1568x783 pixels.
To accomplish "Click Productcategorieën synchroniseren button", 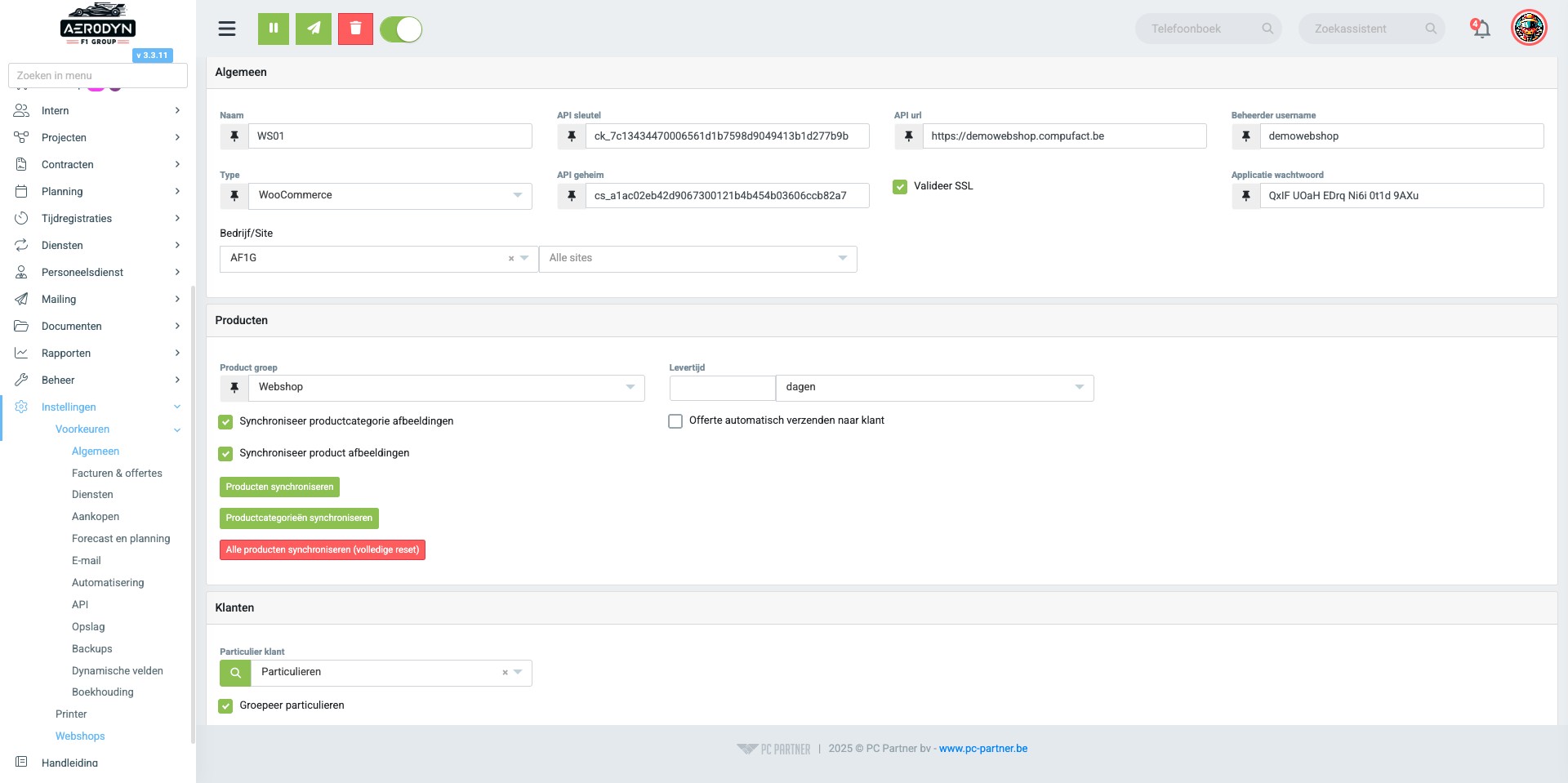I will [299, 518].
